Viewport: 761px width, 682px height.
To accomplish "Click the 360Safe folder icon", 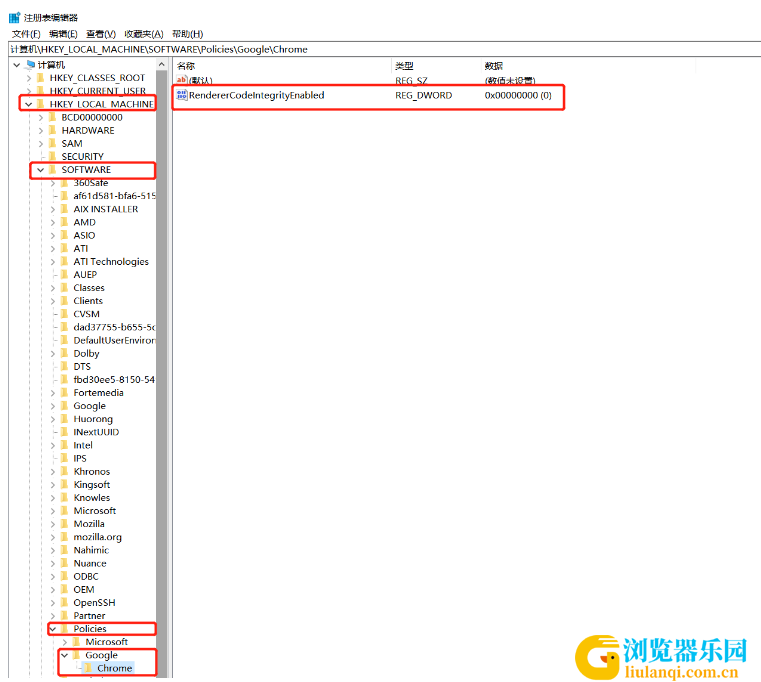I will 65,183.
